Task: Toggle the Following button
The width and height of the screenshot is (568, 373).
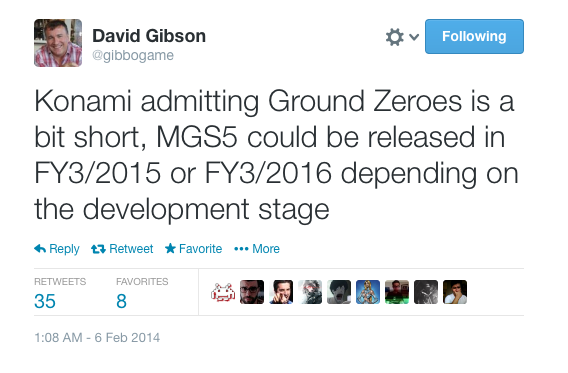Action: pyautogui.click(x=474, y=37)
